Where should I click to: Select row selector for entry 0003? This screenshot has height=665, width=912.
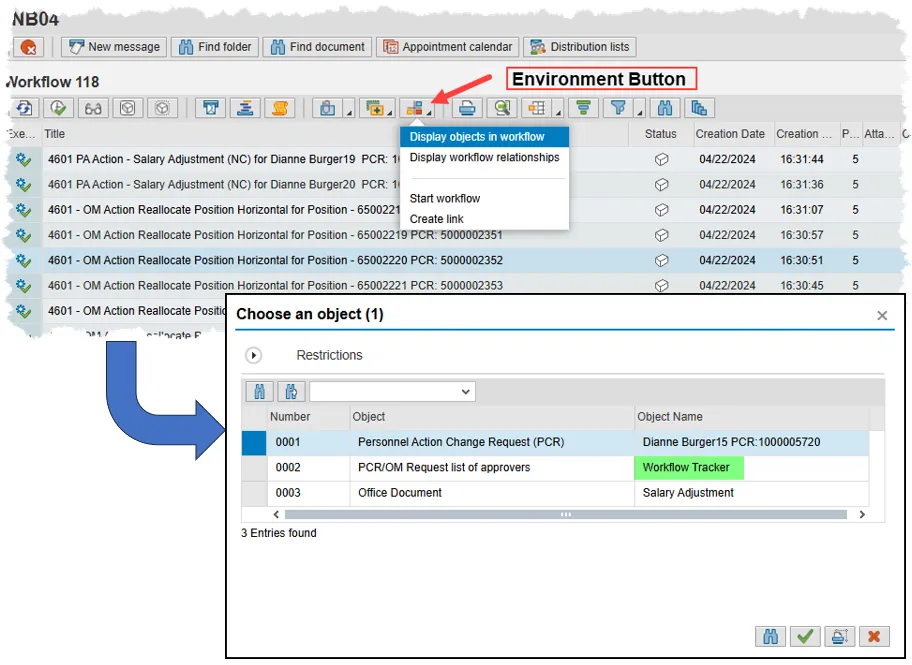point(255,493)
